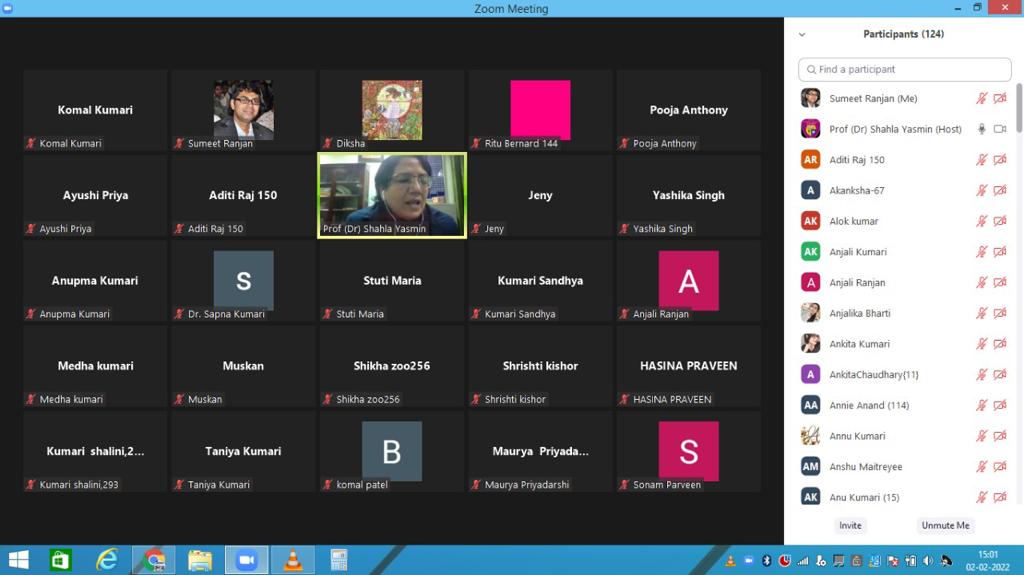The image size is (1024, 575).
Task: Select Akanksha-67 in the participants list
Action: (x=856, y=191)
